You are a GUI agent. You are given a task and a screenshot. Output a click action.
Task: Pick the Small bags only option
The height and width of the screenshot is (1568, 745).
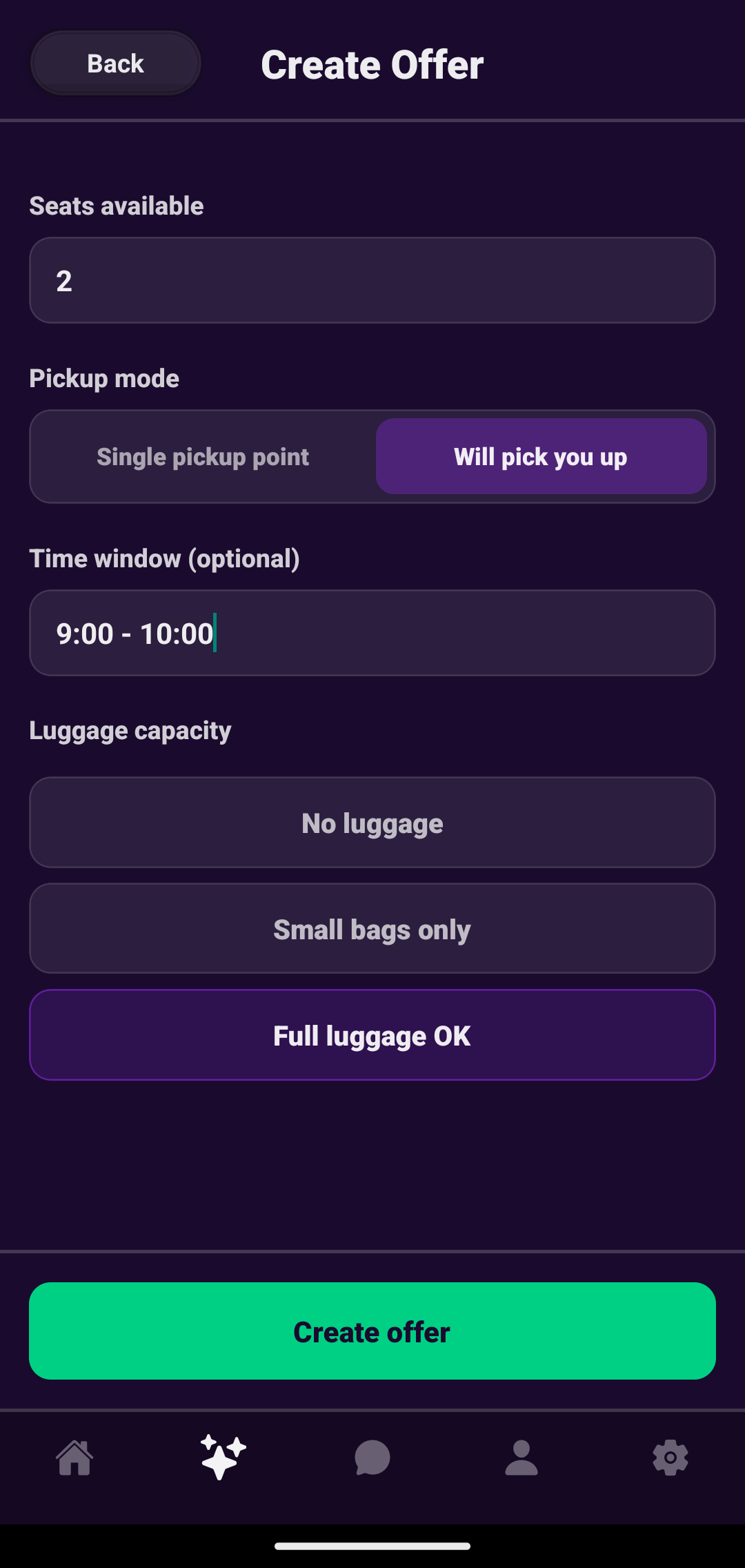pos(372,929)
